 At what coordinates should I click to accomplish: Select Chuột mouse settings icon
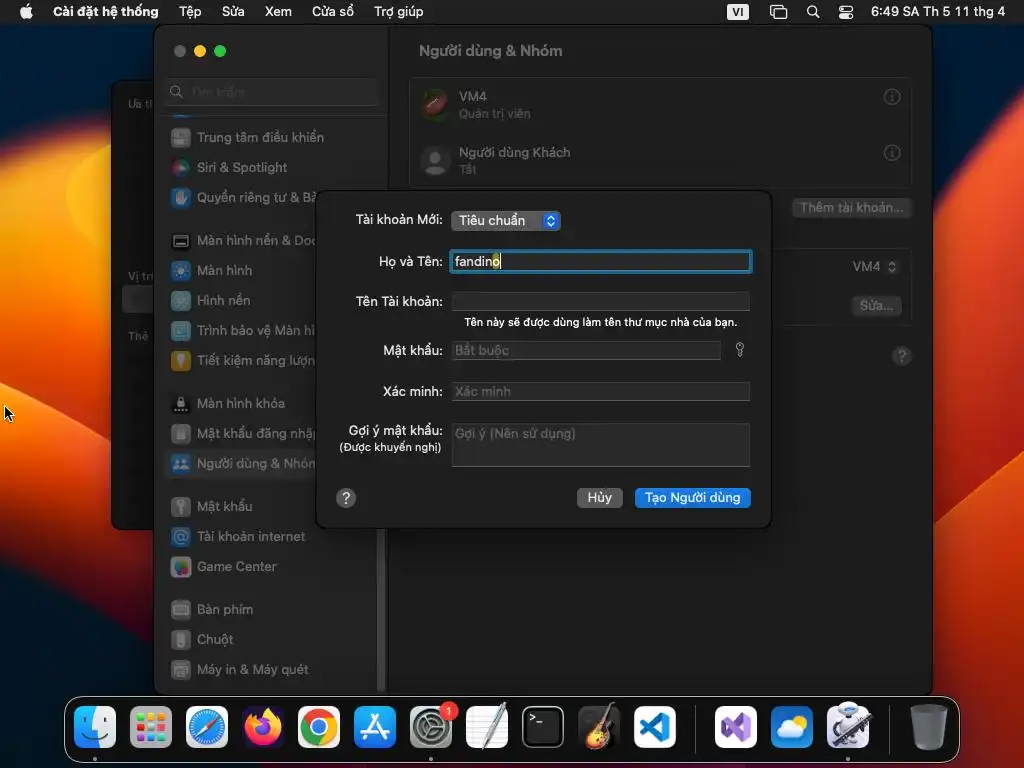181,639
